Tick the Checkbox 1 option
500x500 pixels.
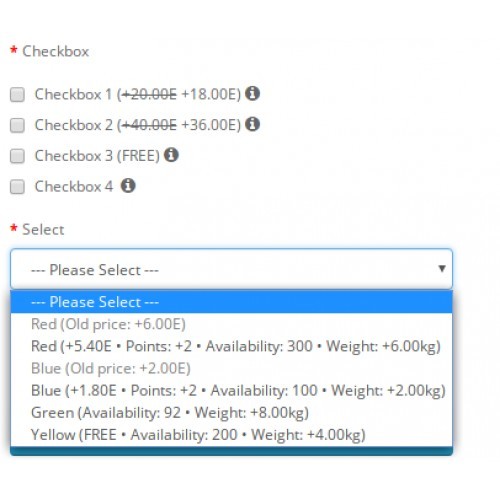(17, 94)
